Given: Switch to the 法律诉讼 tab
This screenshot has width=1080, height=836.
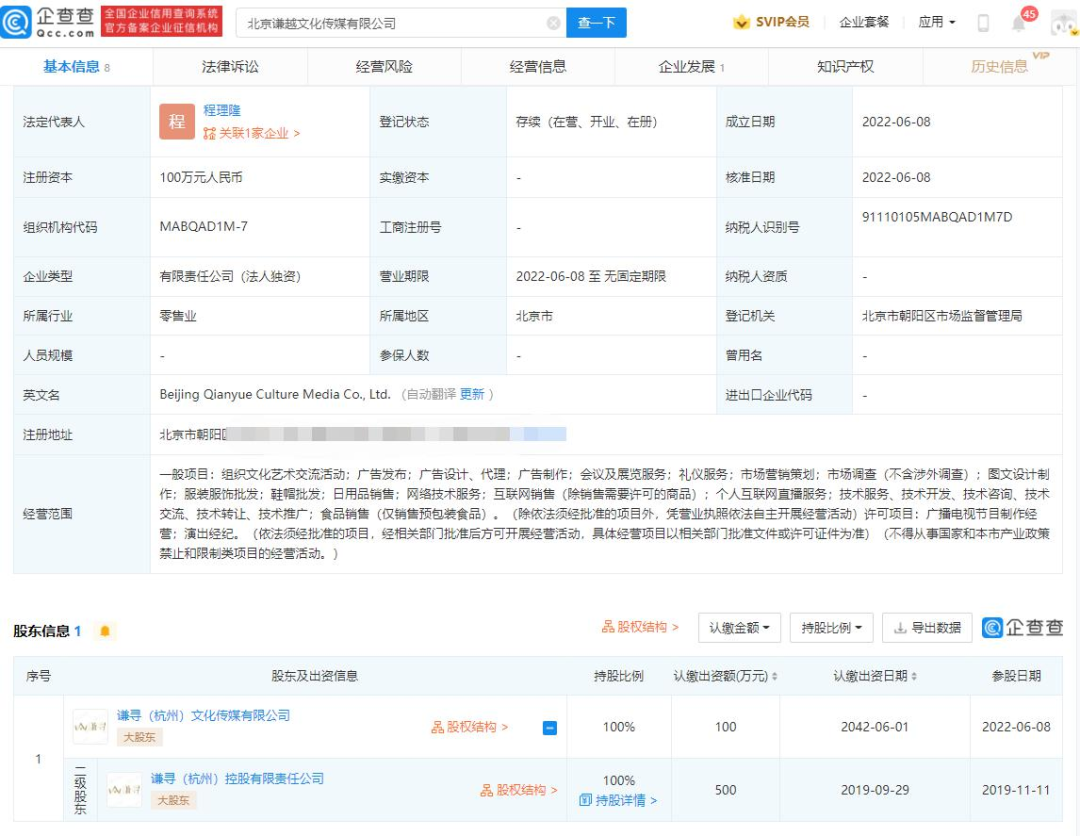Looking at the screenshot, I should pyautogui.click(x=230, y=66).
